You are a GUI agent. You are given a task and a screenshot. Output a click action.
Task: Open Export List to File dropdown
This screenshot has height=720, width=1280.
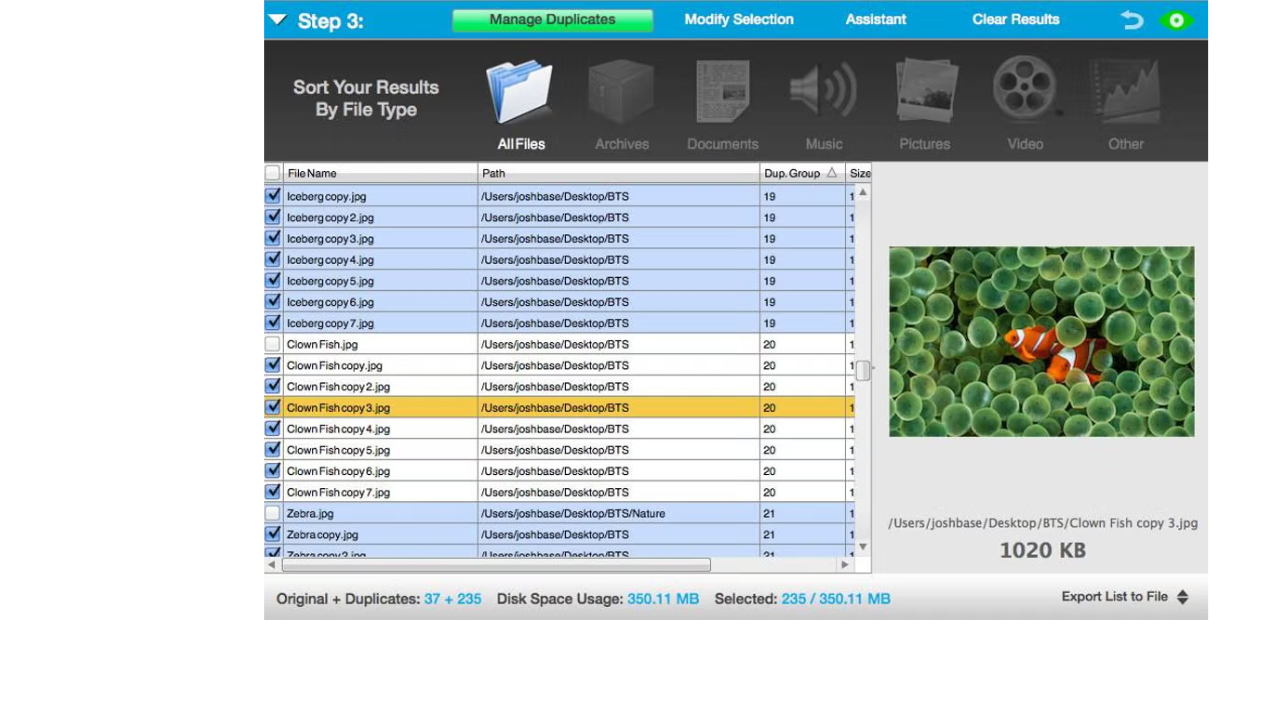point(1124,597)
